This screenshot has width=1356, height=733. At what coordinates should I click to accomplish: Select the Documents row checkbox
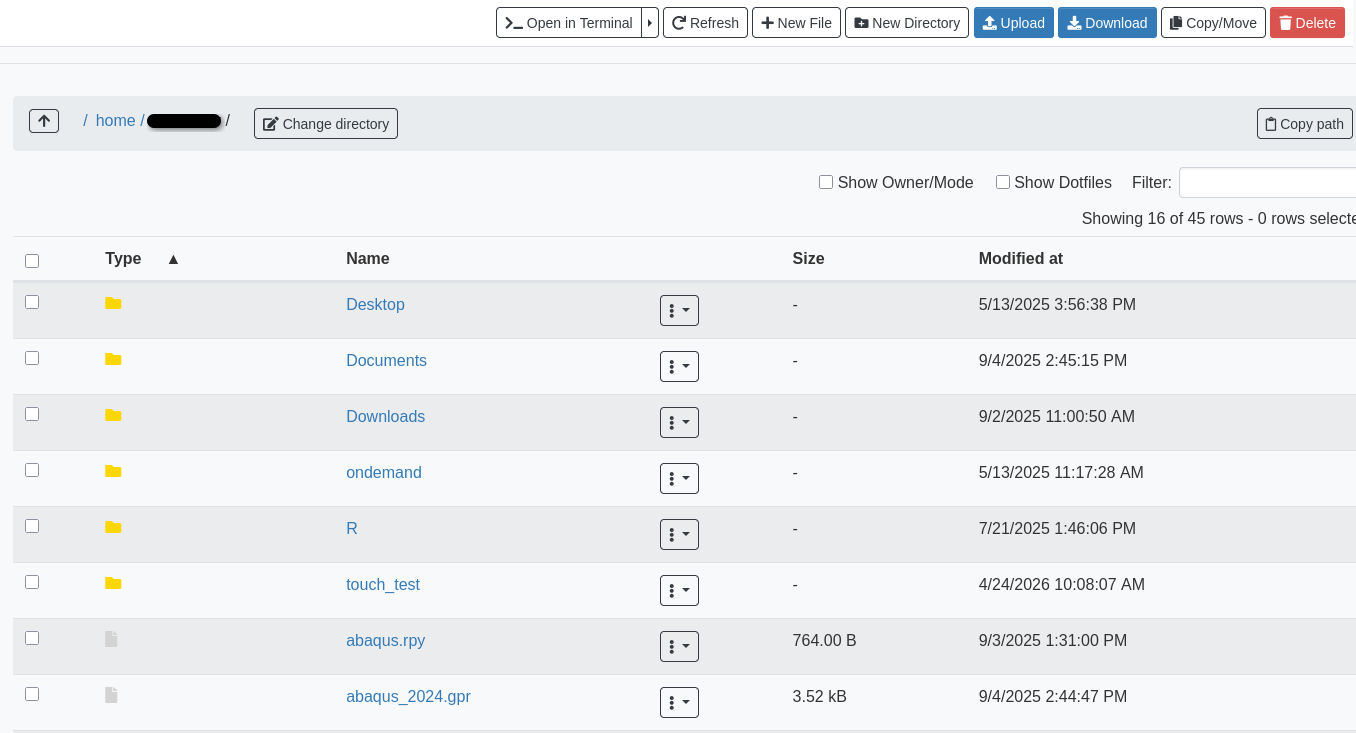click(x=32, y=358)
